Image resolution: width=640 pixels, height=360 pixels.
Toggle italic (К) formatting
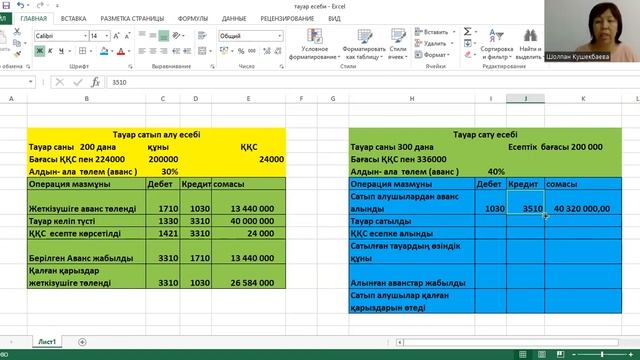(x=50, y=51)
